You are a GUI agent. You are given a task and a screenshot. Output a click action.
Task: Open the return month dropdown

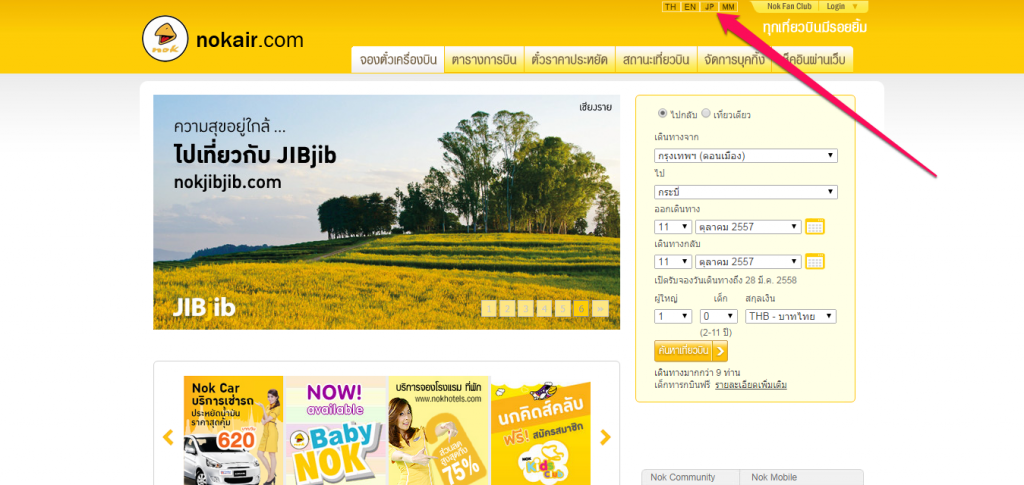tap(748, 261)
